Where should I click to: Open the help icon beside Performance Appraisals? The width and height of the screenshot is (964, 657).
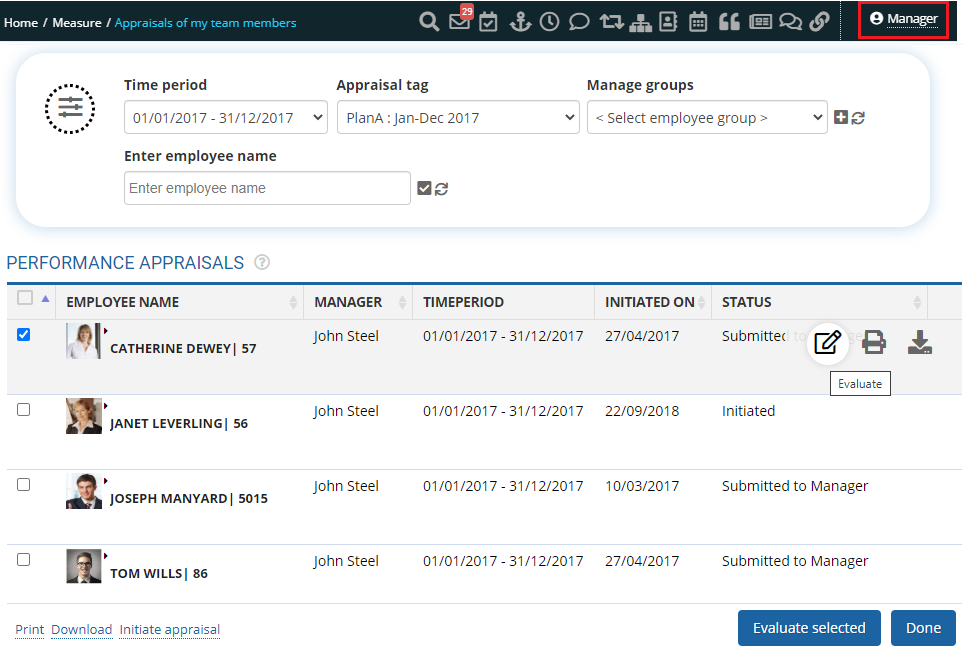(261, 262)
